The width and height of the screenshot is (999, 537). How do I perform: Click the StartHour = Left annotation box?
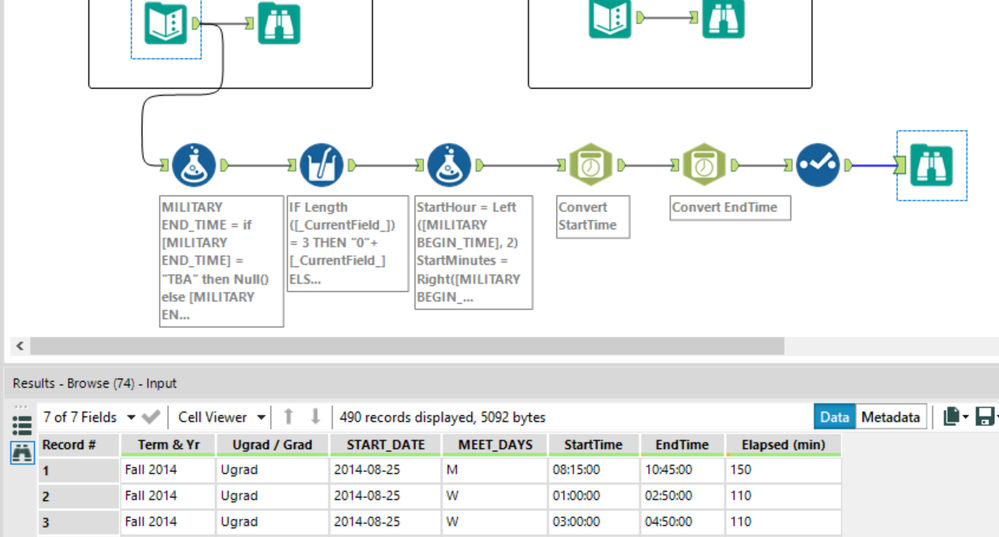(473, 252)
